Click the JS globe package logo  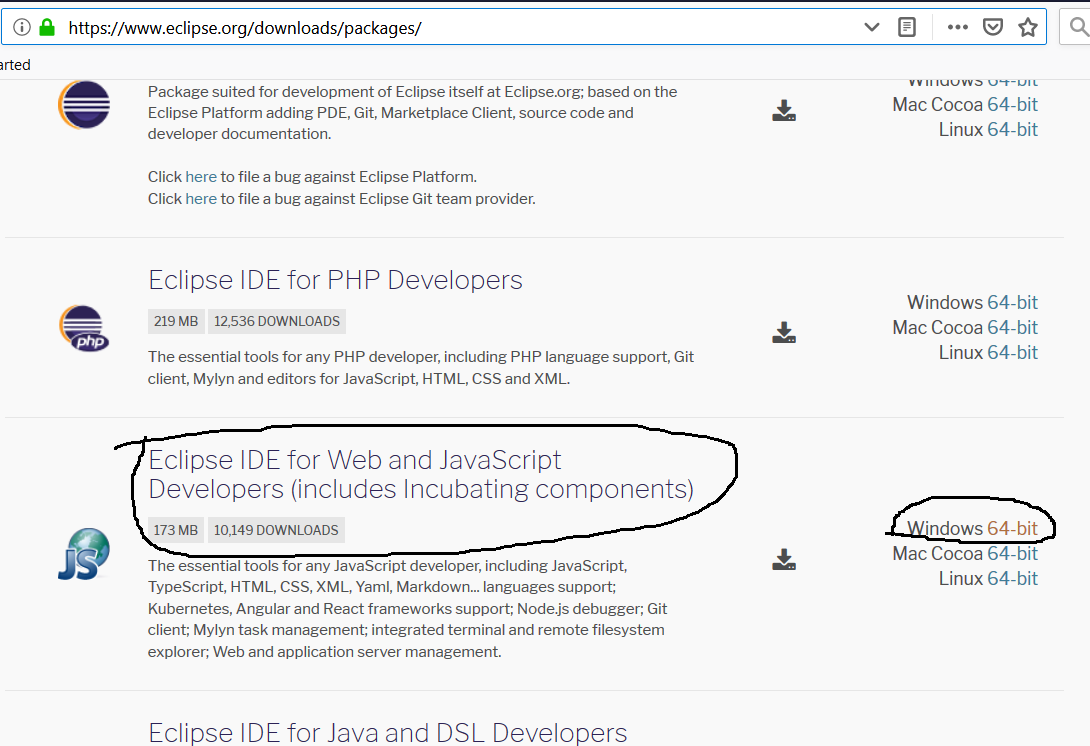(83, 554)
